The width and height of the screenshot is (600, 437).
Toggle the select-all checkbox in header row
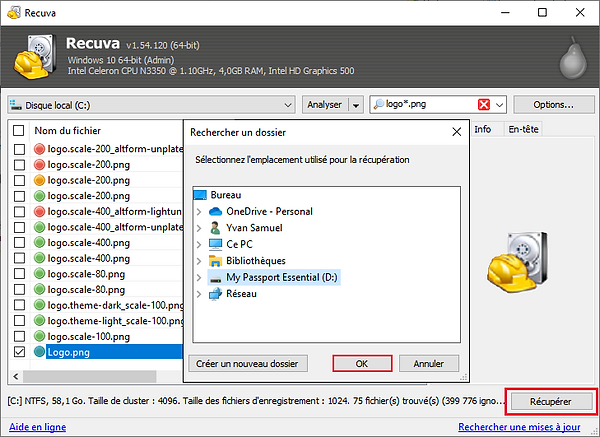pos(19,130)
